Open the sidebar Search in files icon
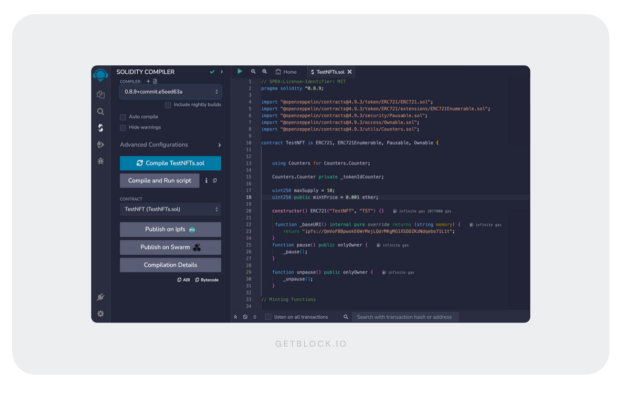 tap(101, 111)
